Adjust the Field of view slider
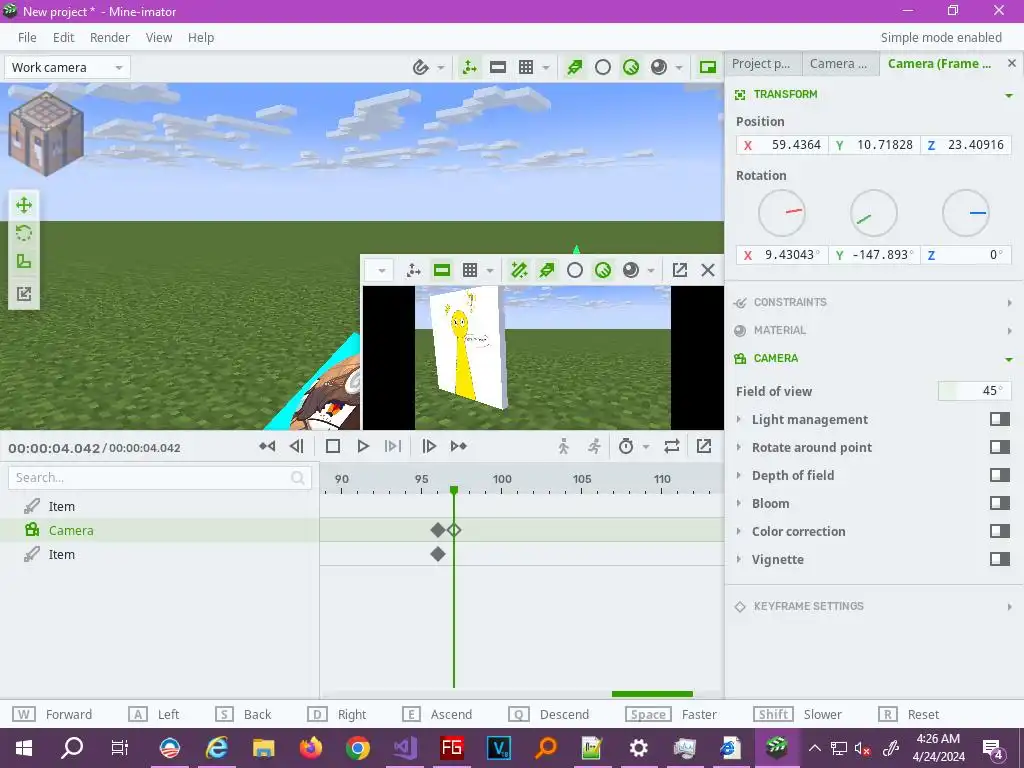 (974, 391)
